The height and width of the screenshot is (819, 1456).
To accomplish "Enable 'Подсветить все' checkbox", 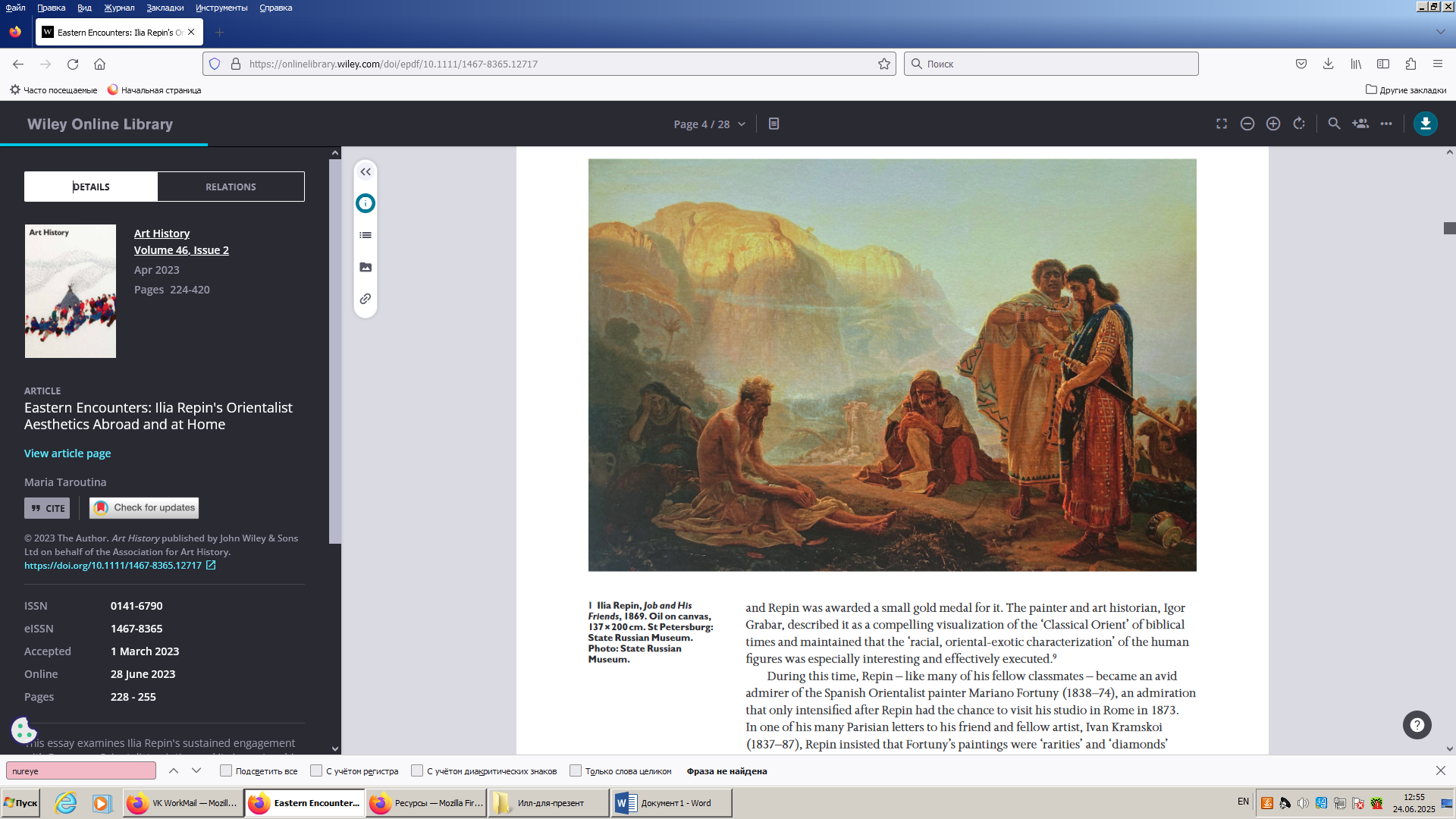I will click(226, 770).
